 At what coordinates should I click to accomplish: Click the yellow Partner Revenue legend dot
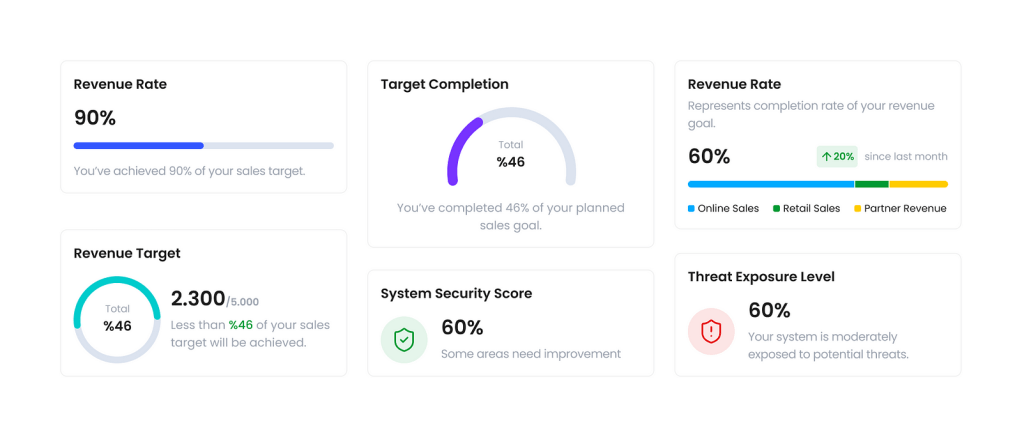point(857,209)
